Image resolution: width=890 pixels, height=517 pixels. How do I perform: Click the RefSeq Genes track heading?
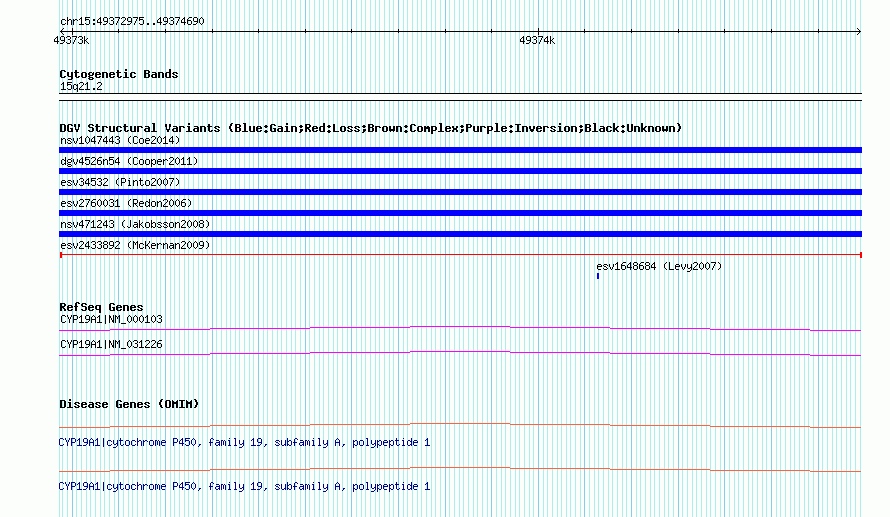(x=101, y=307)
